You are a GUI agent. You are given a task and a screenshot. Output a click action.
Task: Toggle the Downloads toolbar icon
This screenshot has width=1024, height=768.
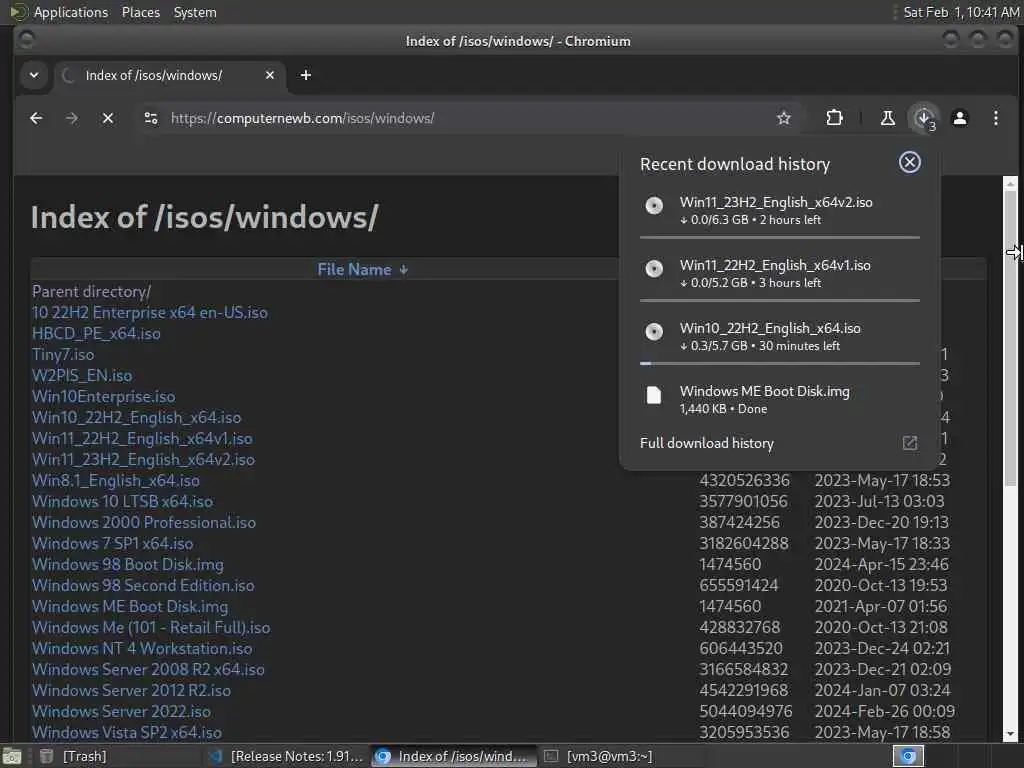(x=923, y=118)
